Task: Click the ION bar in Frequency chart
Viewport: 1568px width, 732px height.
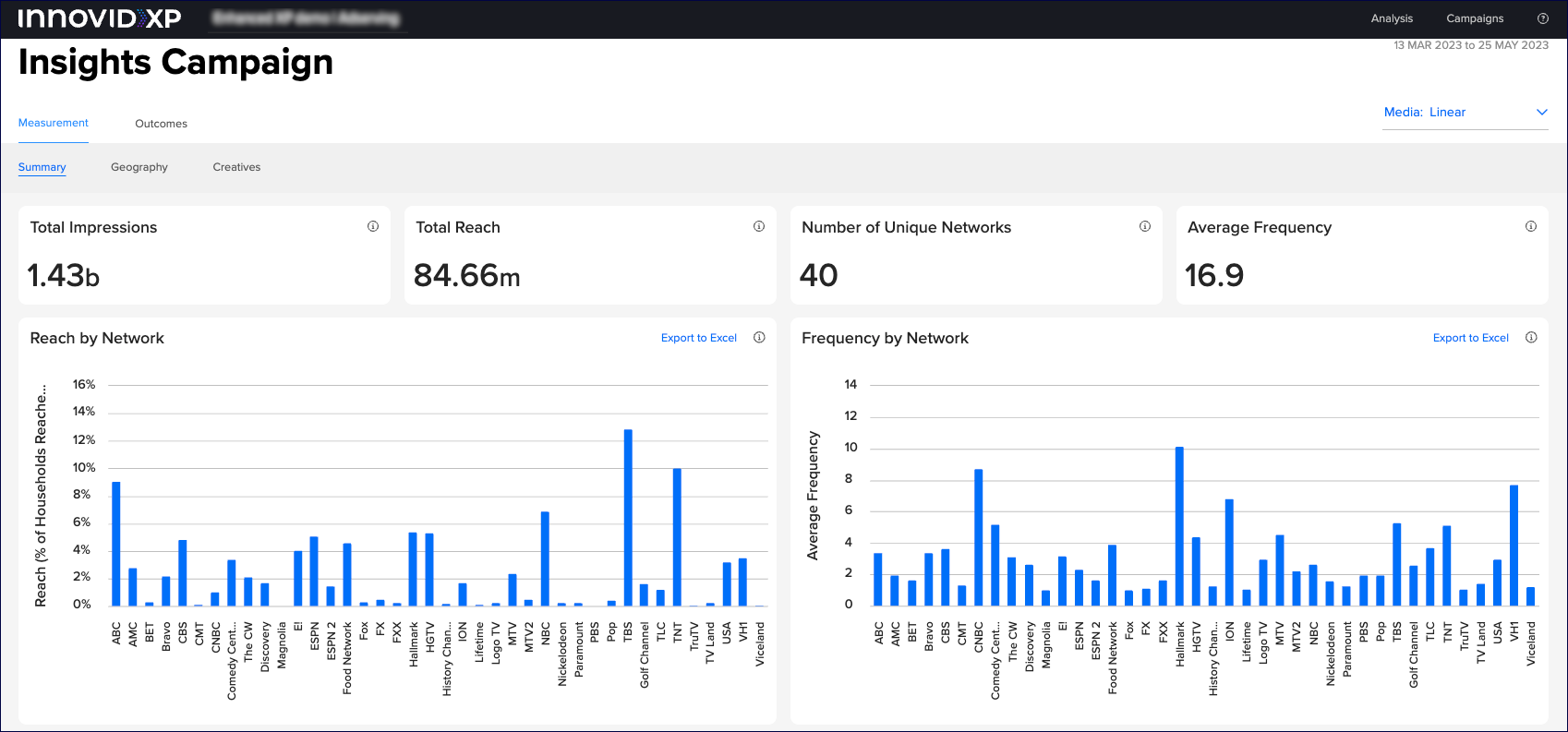Action: 1229,553
